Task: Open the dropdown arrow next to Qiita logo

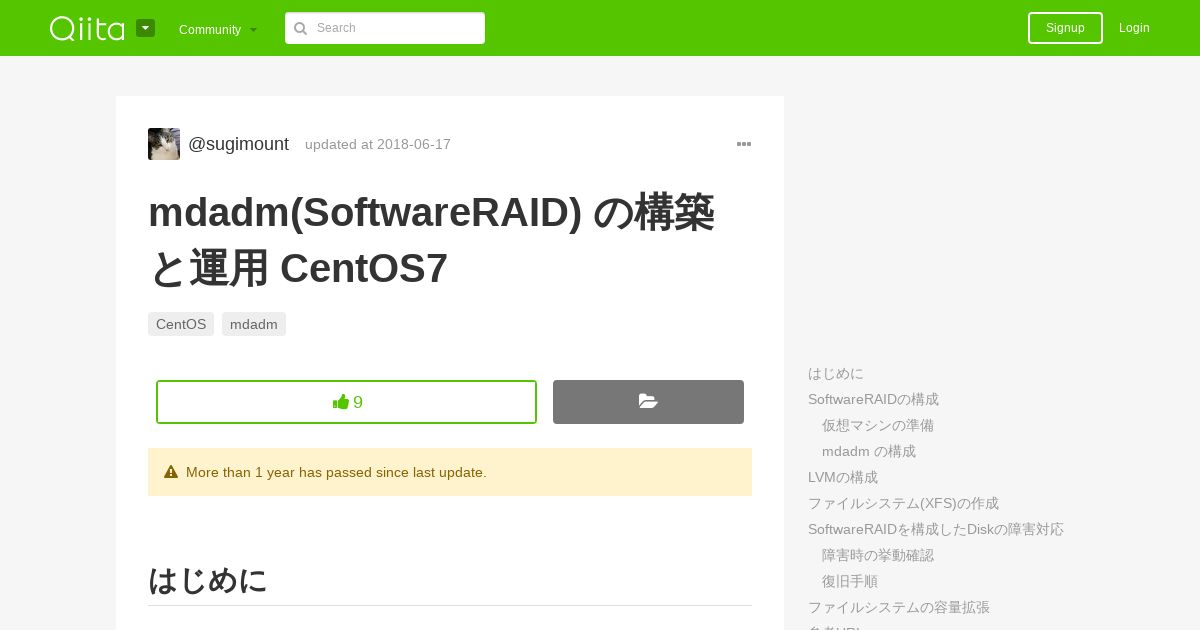Action: pos(145,28)
